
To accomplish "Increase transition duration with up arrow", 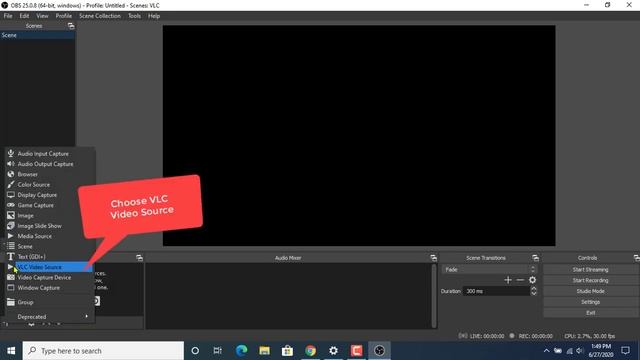I will pos(533,289).
